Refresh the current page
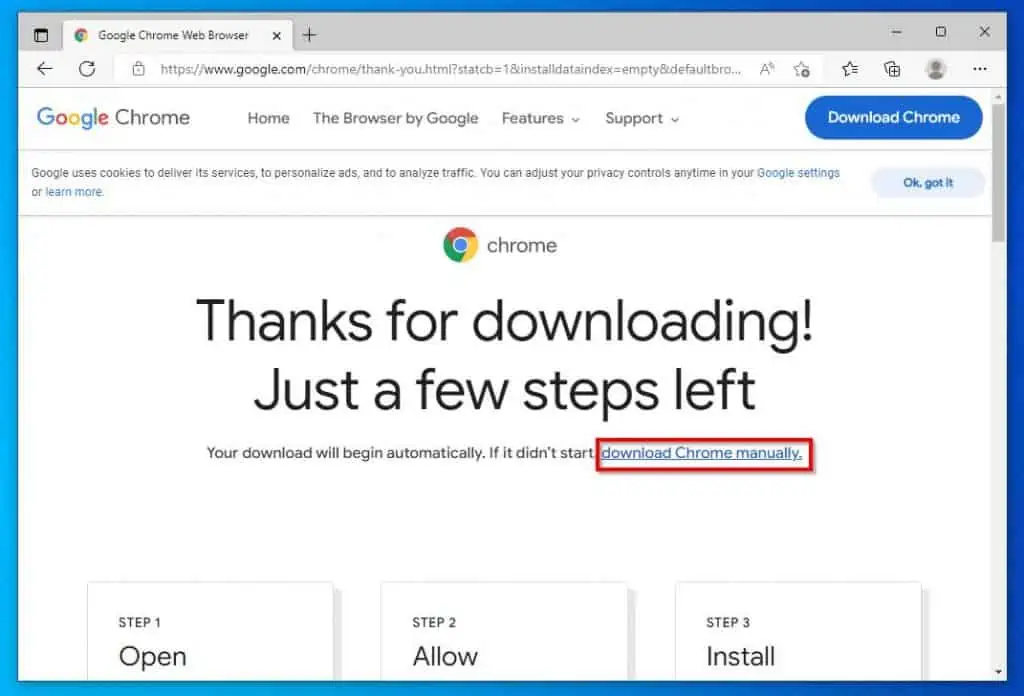 [87, 69]
